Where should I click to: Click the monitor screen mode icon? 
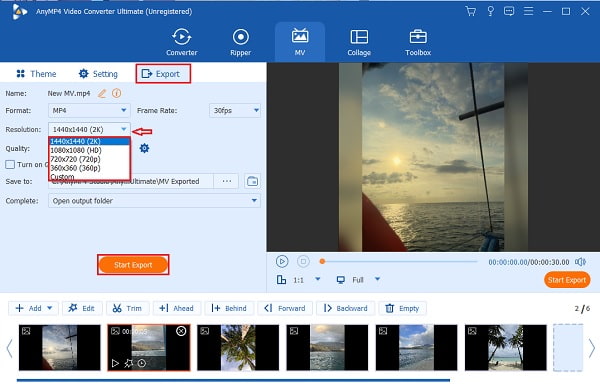point(341,280)
